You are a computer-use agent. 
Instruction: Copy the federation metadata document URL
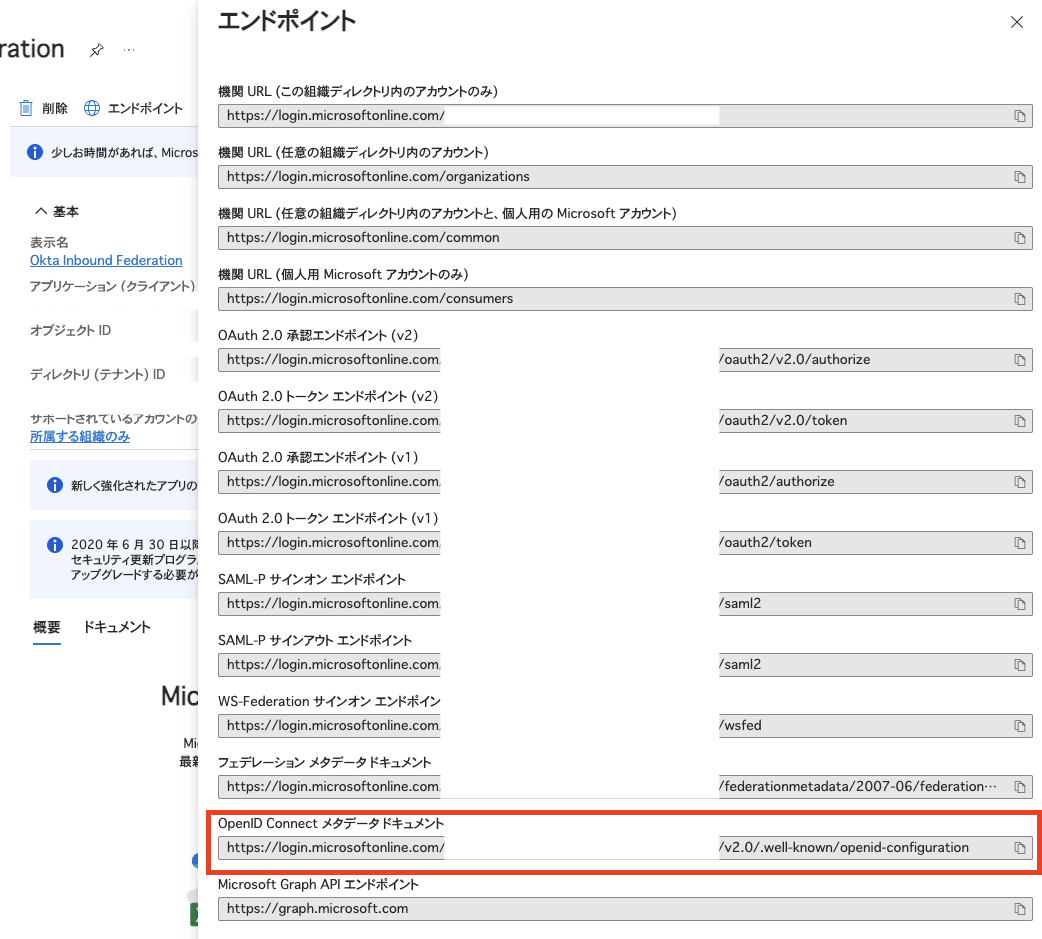(x=1020, y=787)
